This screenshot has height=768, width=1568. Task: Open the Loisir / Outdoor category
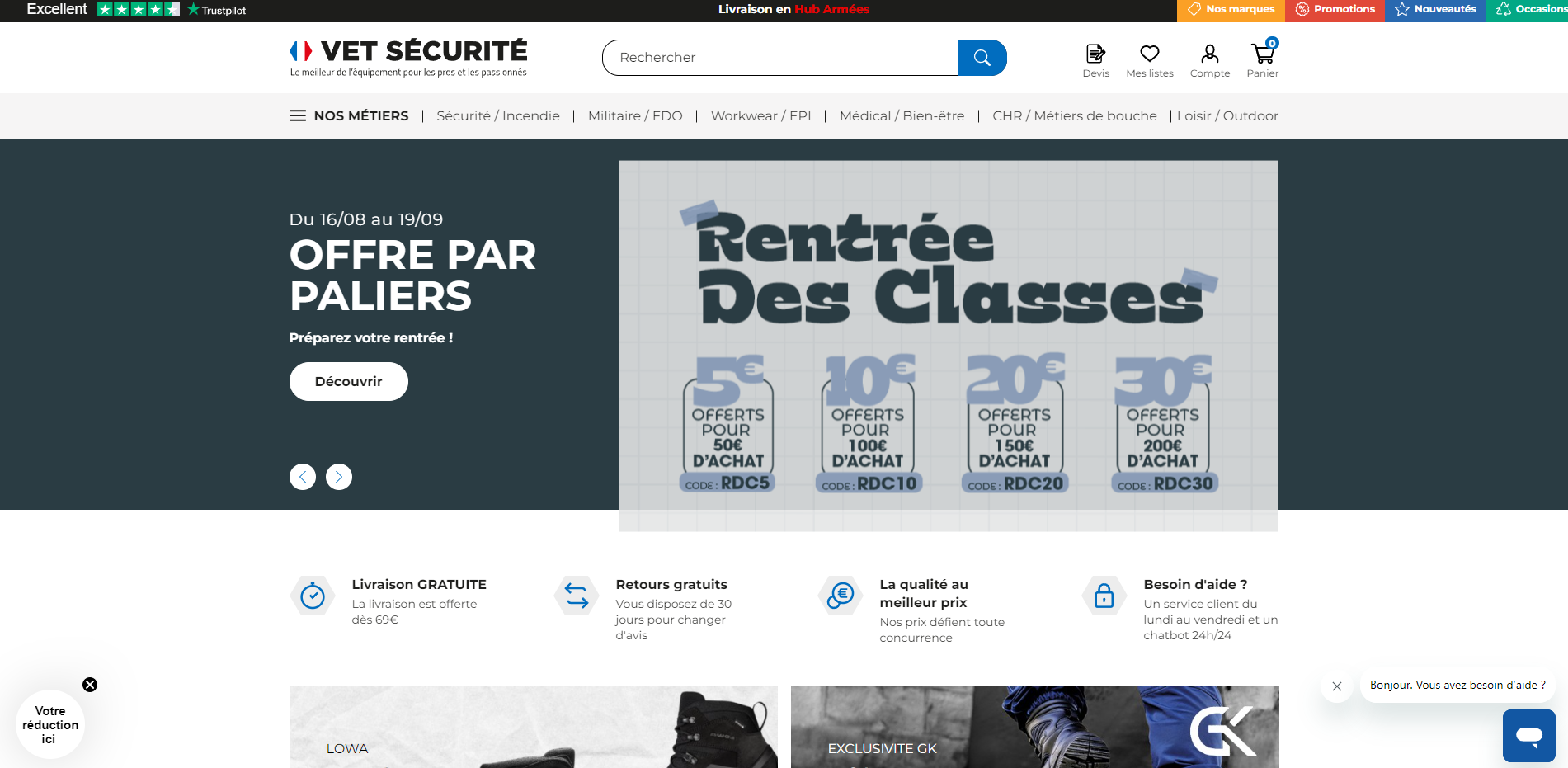pos(1227,116)
